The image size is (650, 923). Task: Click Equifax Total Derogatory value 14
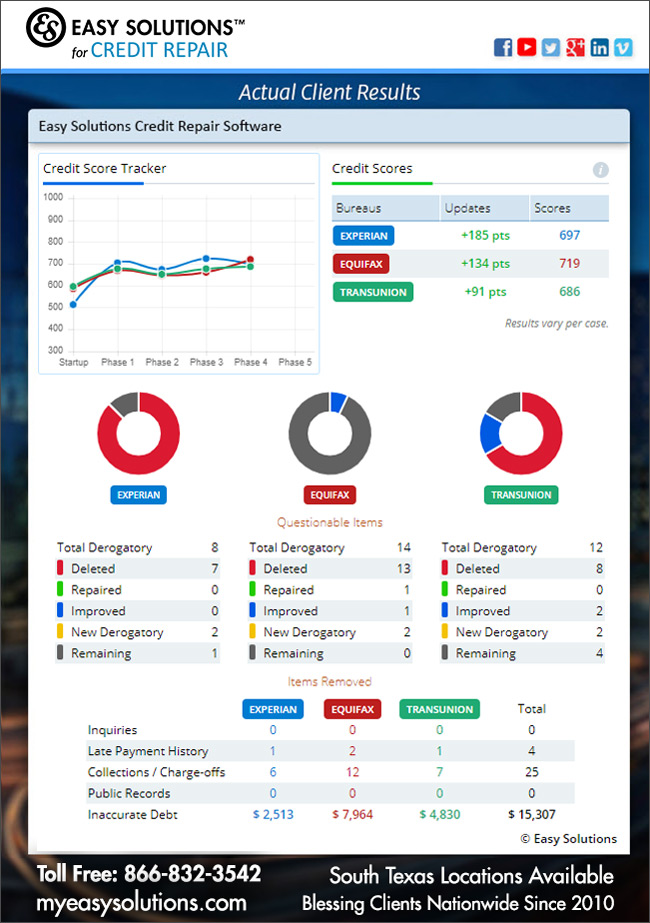(404, 547)
